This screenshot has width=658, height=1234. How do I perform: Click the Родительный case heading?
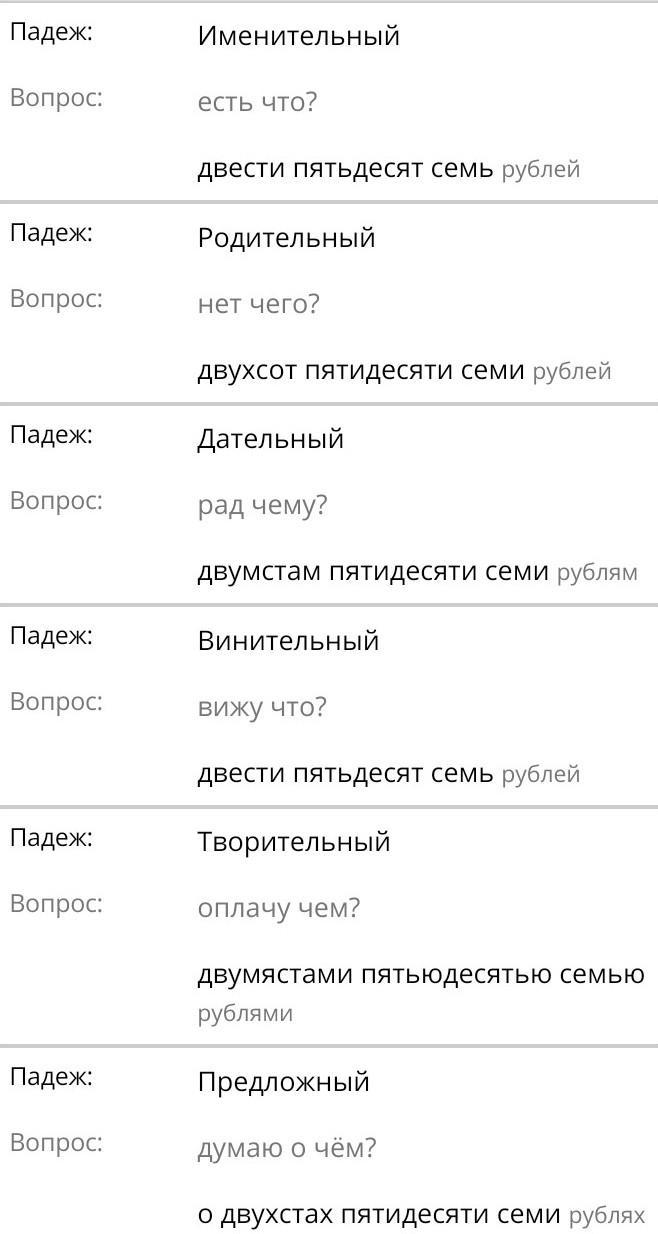(287, 238)
